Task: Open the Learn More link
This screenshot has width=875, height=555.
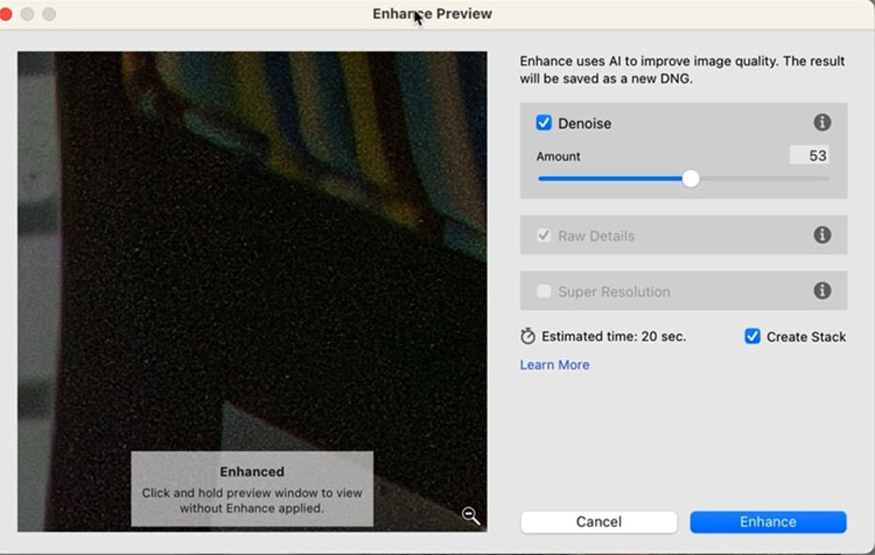Action: (555, 365)
